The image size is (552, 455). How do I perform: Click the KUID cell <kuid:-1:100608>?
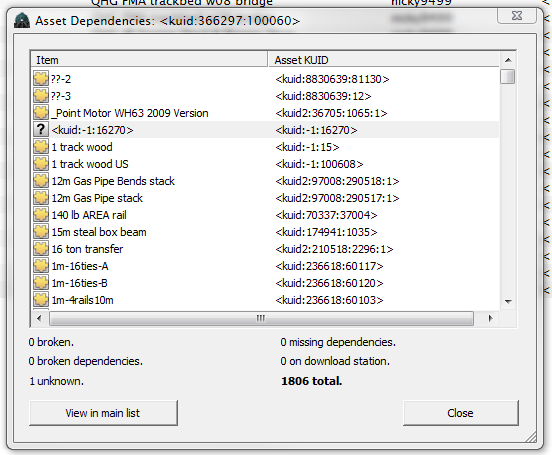point(319,164)
